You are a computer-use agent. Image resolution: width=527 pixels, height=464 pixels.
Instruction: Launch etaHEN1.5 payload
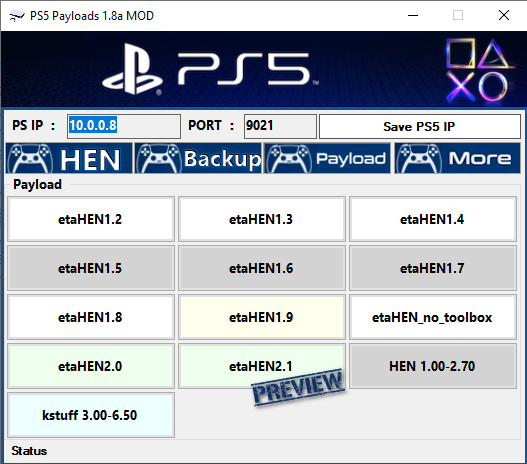[91, 268]
